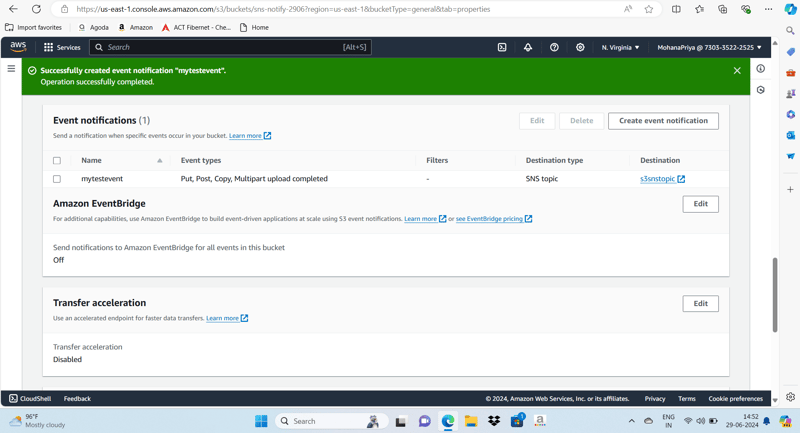This screenshot has width=800, height=433.
Task: Expand the left hamburger navigation menu
Action: [x=11, y=68]
